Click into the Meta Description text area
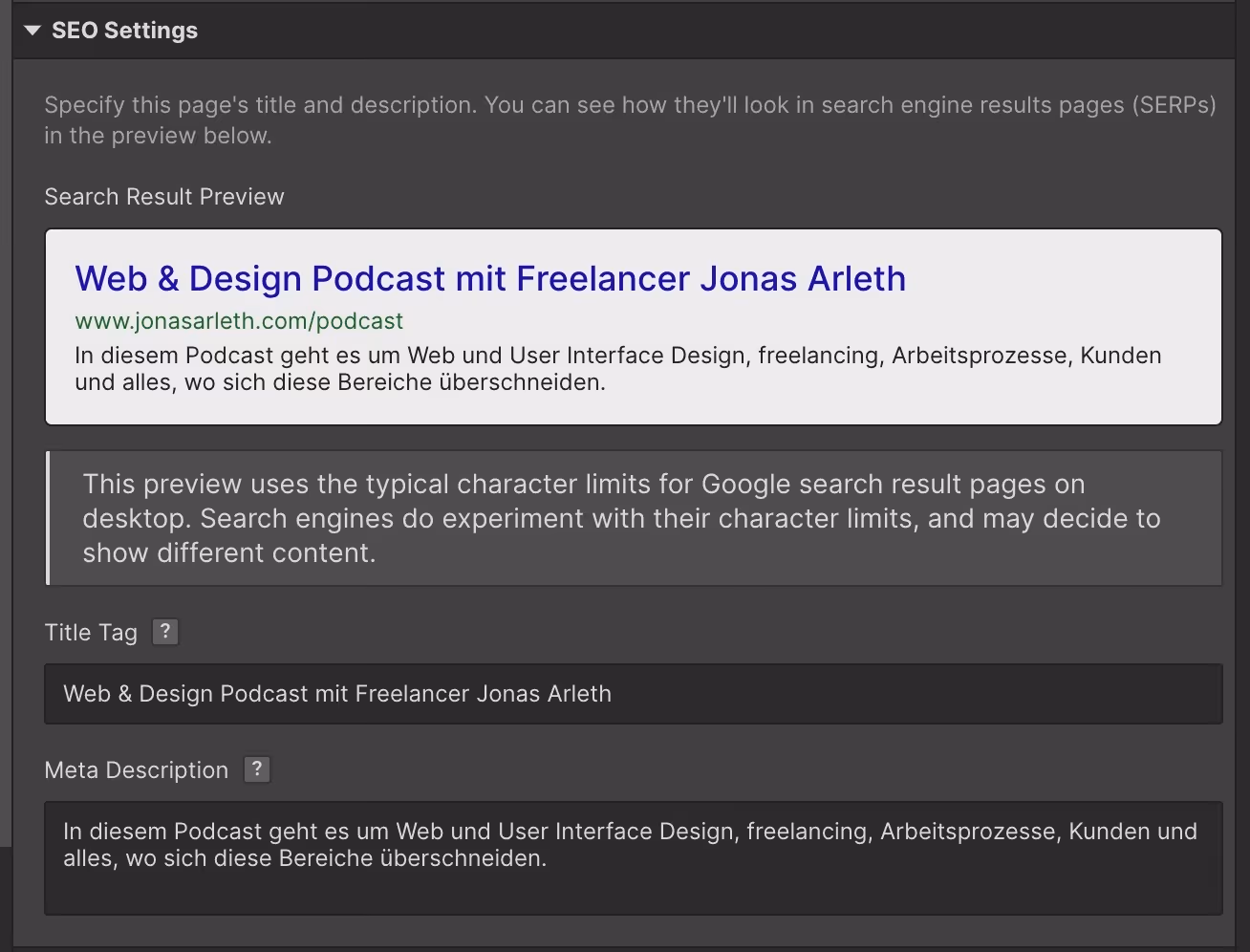1250x952 pixels. (x=633, y=857)
